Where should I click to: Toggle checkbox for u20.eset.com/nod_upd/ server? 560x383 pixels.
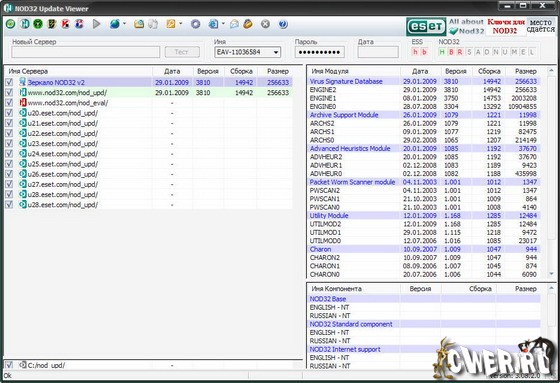(x=9, y=113)
